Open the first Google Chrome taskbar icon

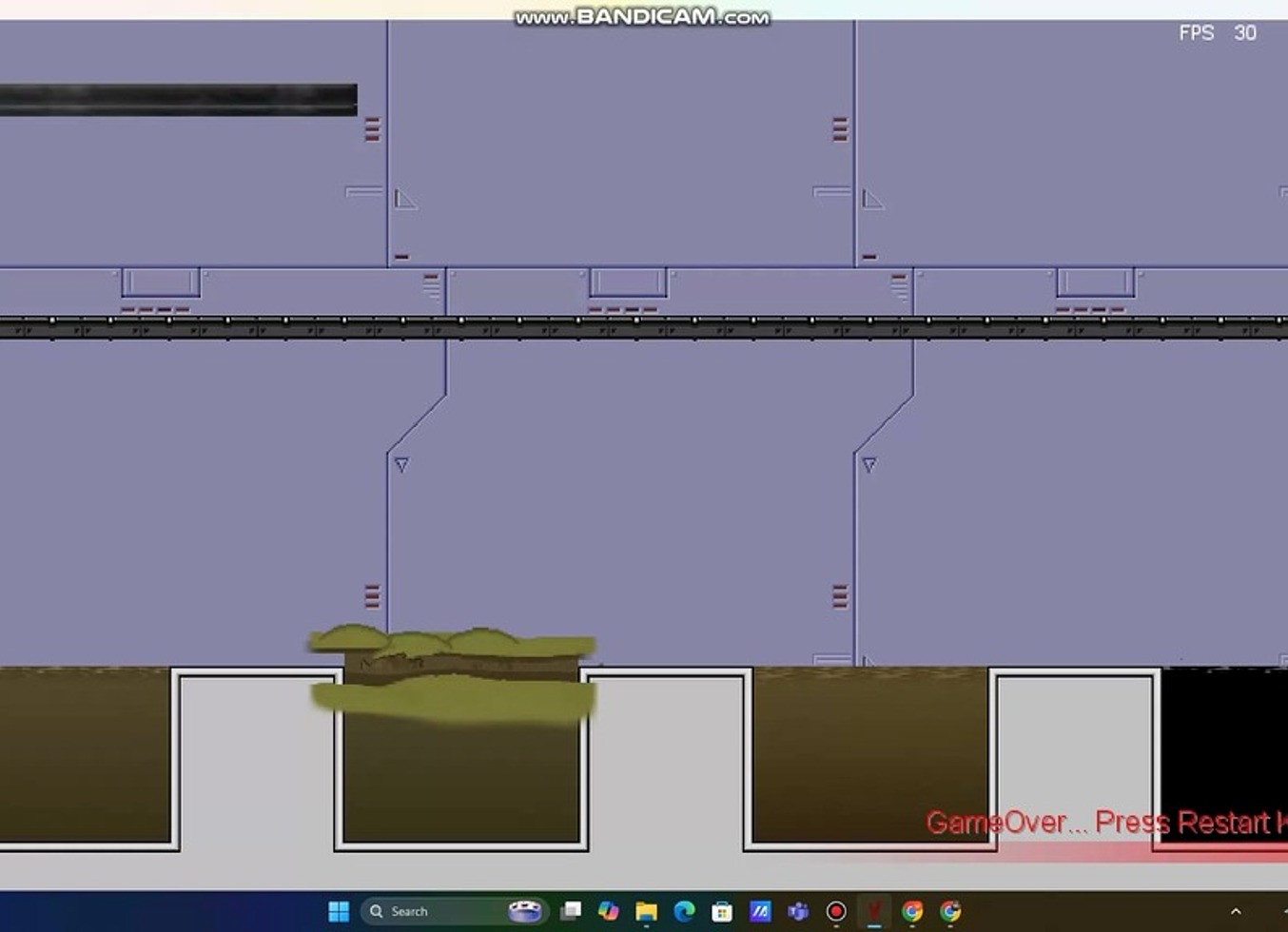[912, 911]
